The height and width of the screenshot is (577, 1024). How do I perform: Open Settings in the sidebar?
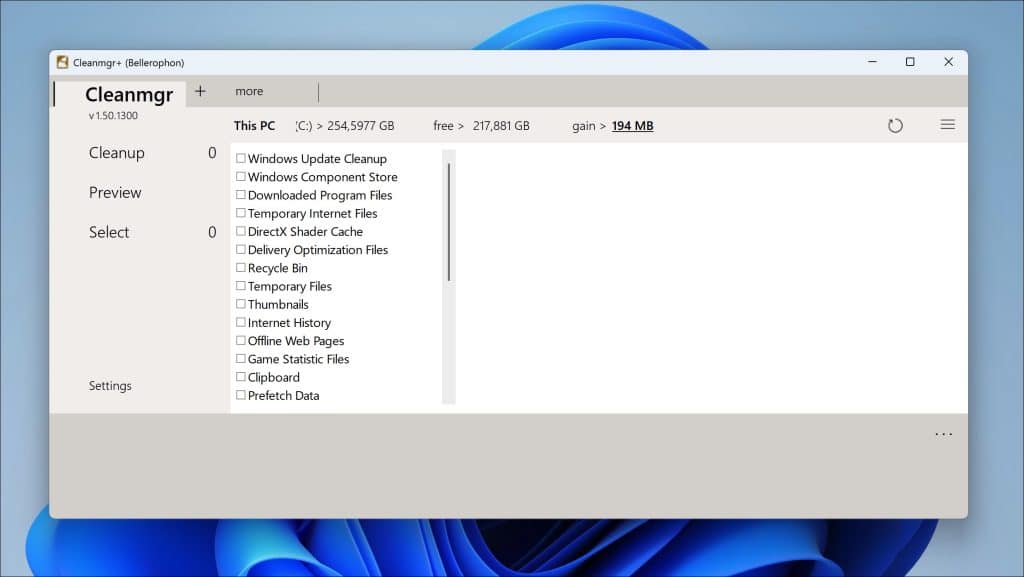[x=110, y=386]
